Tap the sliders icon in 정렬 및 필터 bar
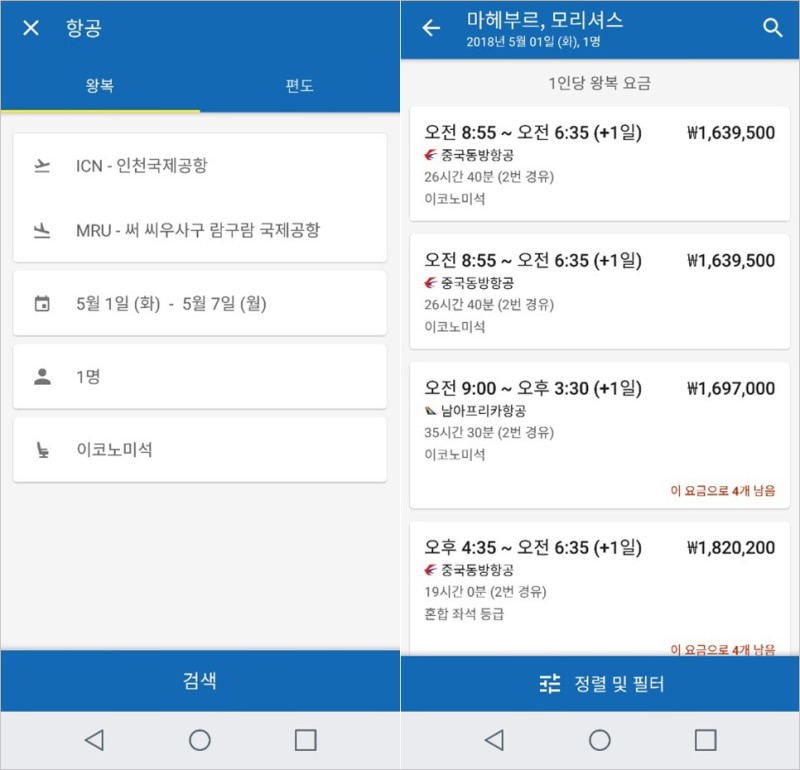The height and width of the screenshot is (770, 800). click(x=550, y=683)
